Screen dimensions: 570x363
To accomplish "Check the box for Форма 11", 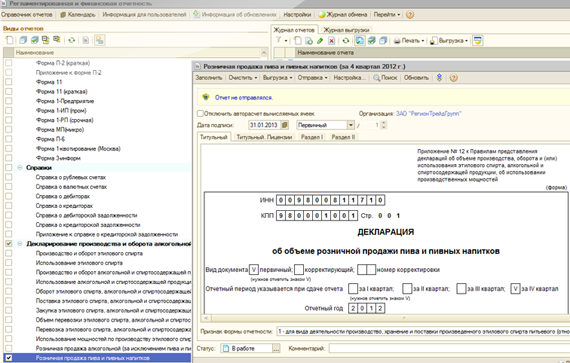I will coord(9,82).
